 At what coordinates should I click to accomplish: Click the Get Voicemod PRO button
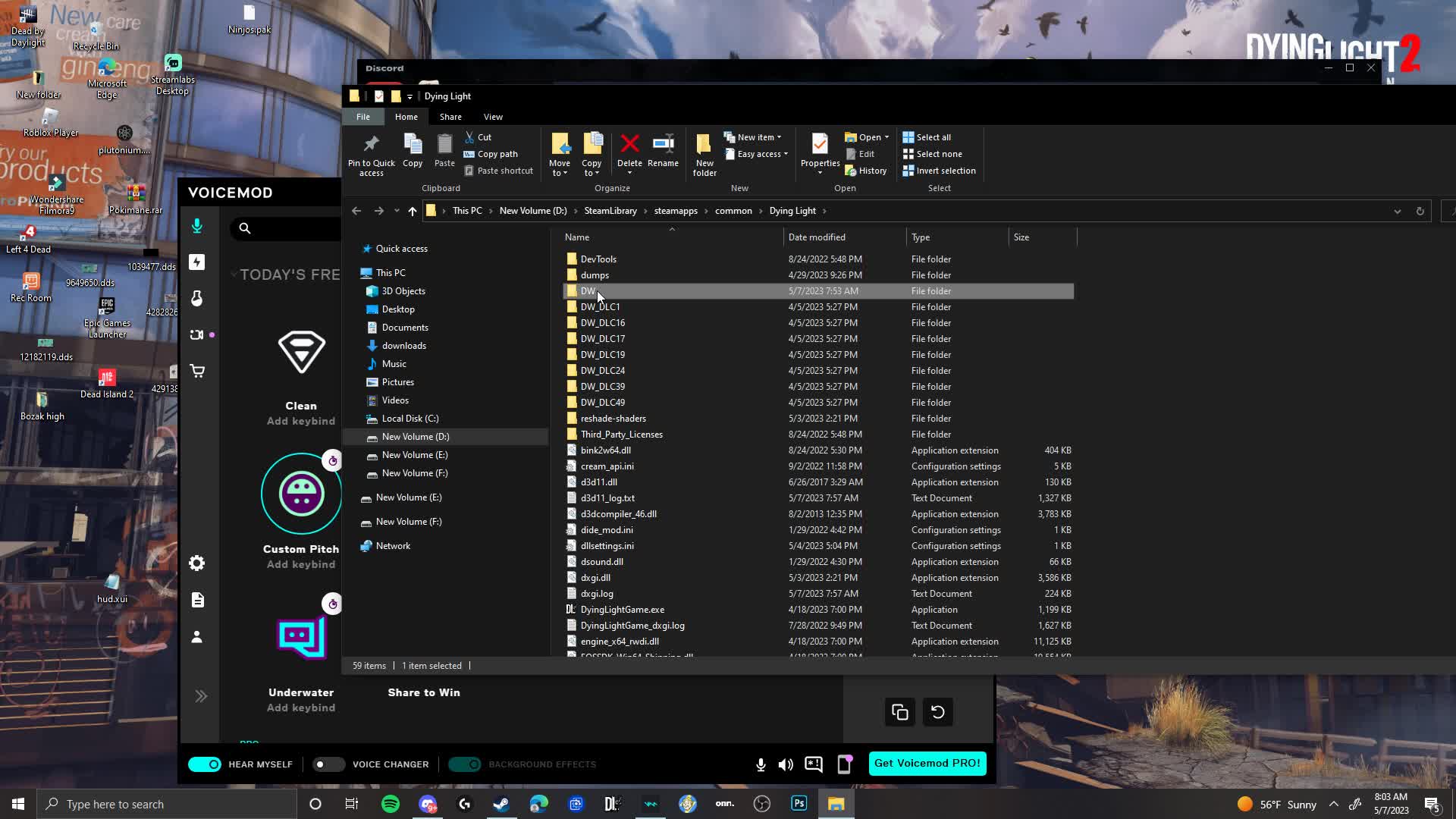927,764
